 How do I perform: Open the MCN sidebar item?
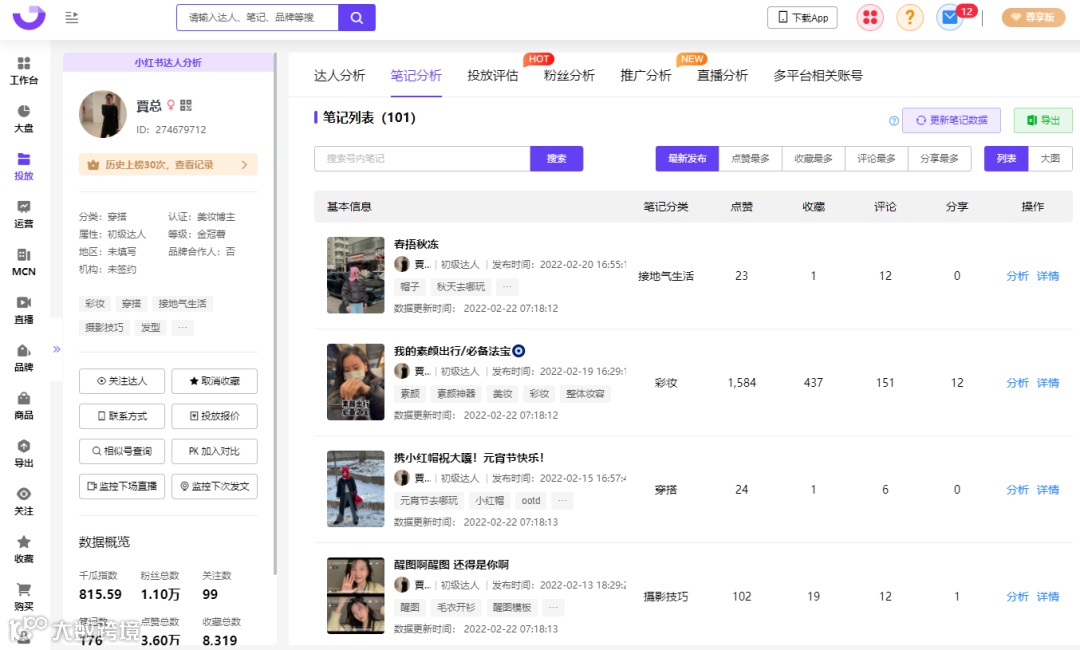click(x=23, y=262)
